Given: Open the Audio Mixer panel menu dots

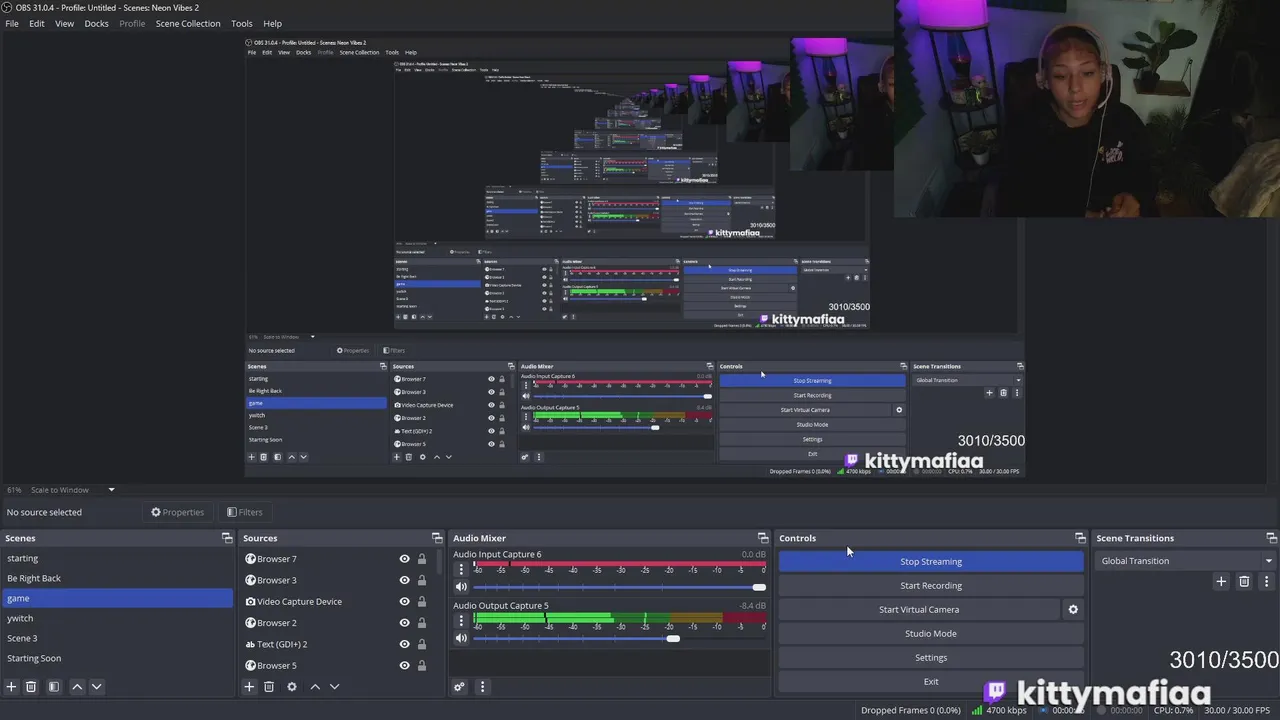Looking at the screenshot, I should 482,687.
